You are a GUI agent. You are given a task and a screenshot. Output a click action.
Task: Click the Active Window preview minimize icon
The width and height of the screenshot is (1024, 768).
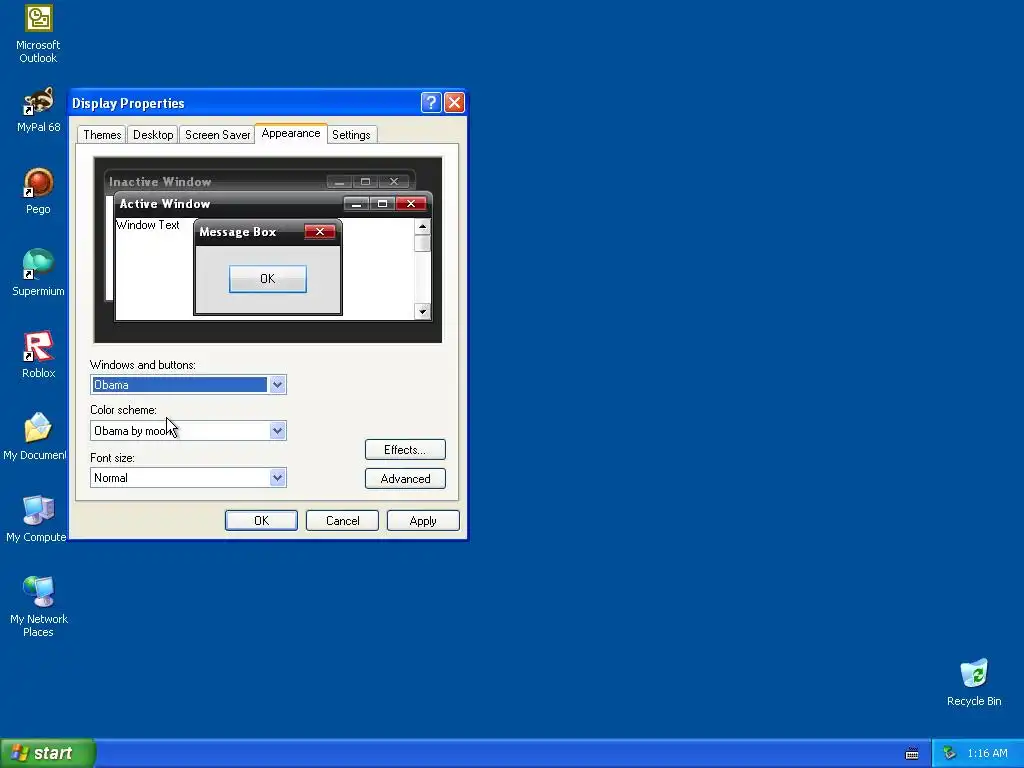click(x=357, y=204)
